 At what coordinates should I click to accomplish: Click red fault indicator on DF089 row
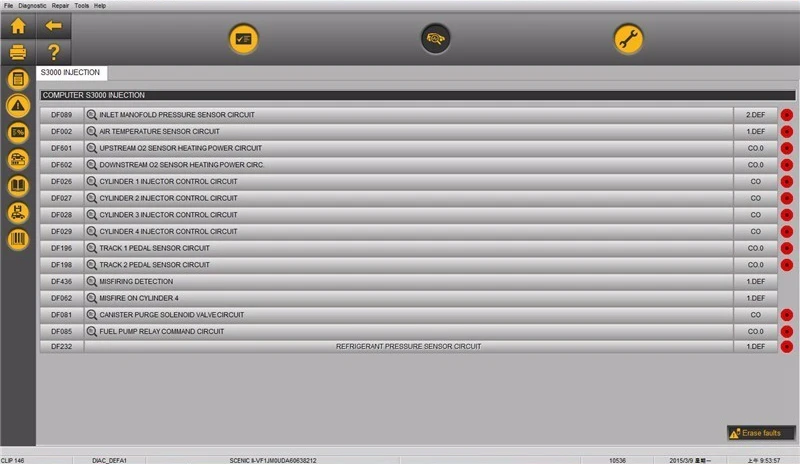(787, 115)
